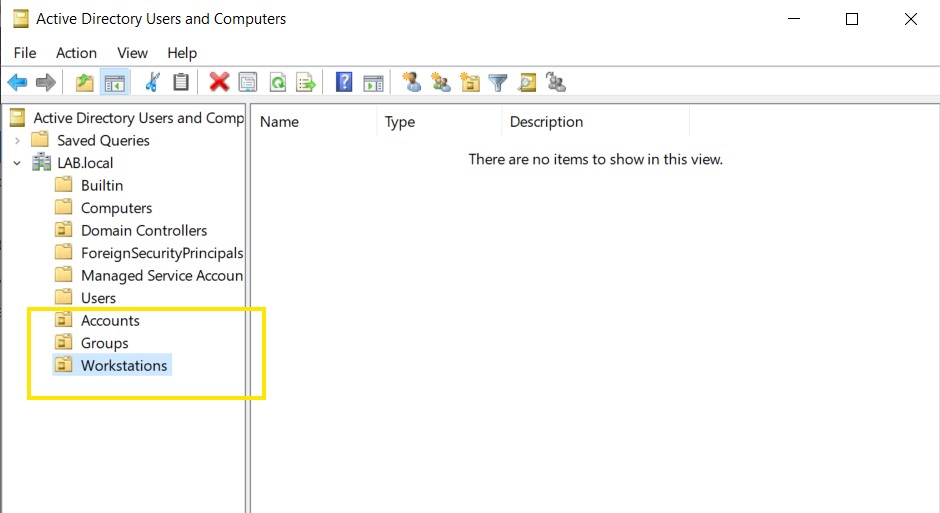Screen dimensions: 940x513
Task: Click the Forward arrow toolbar icon
Action: (46, 82)
